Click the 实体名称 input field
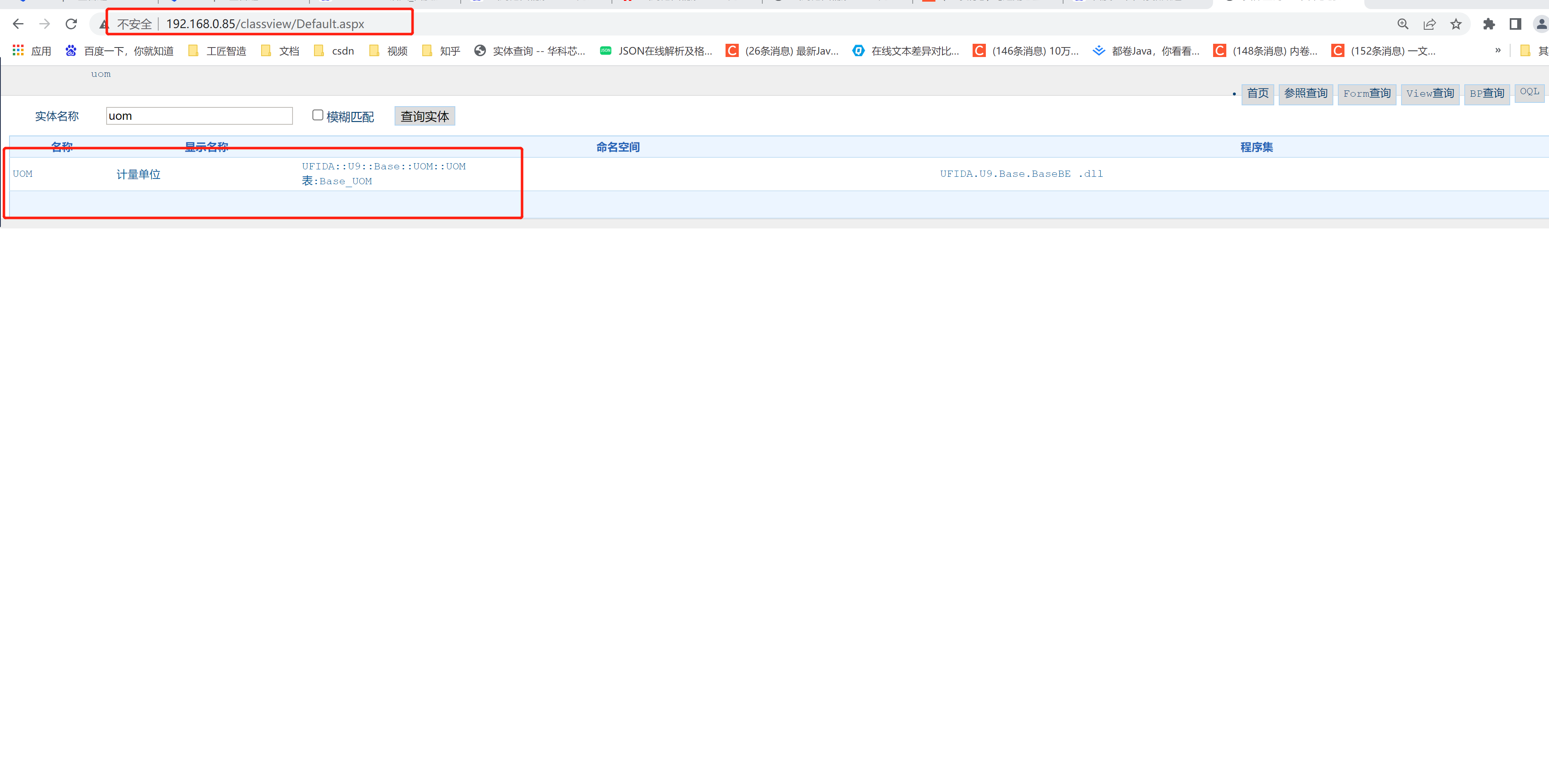 (199, 116)
